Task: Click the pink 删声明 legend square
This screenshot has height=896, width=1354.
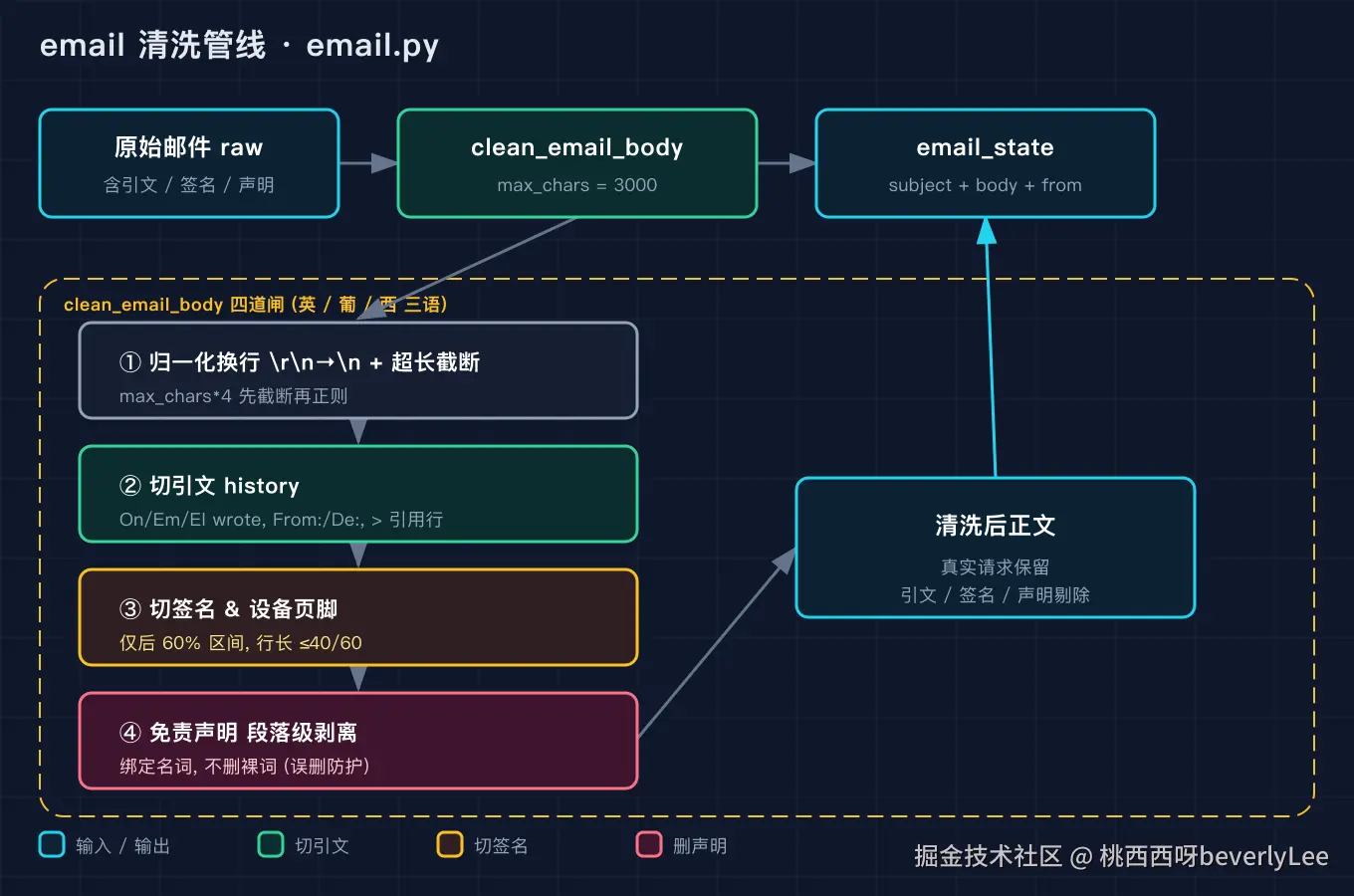Action: [x=649, y=844]
